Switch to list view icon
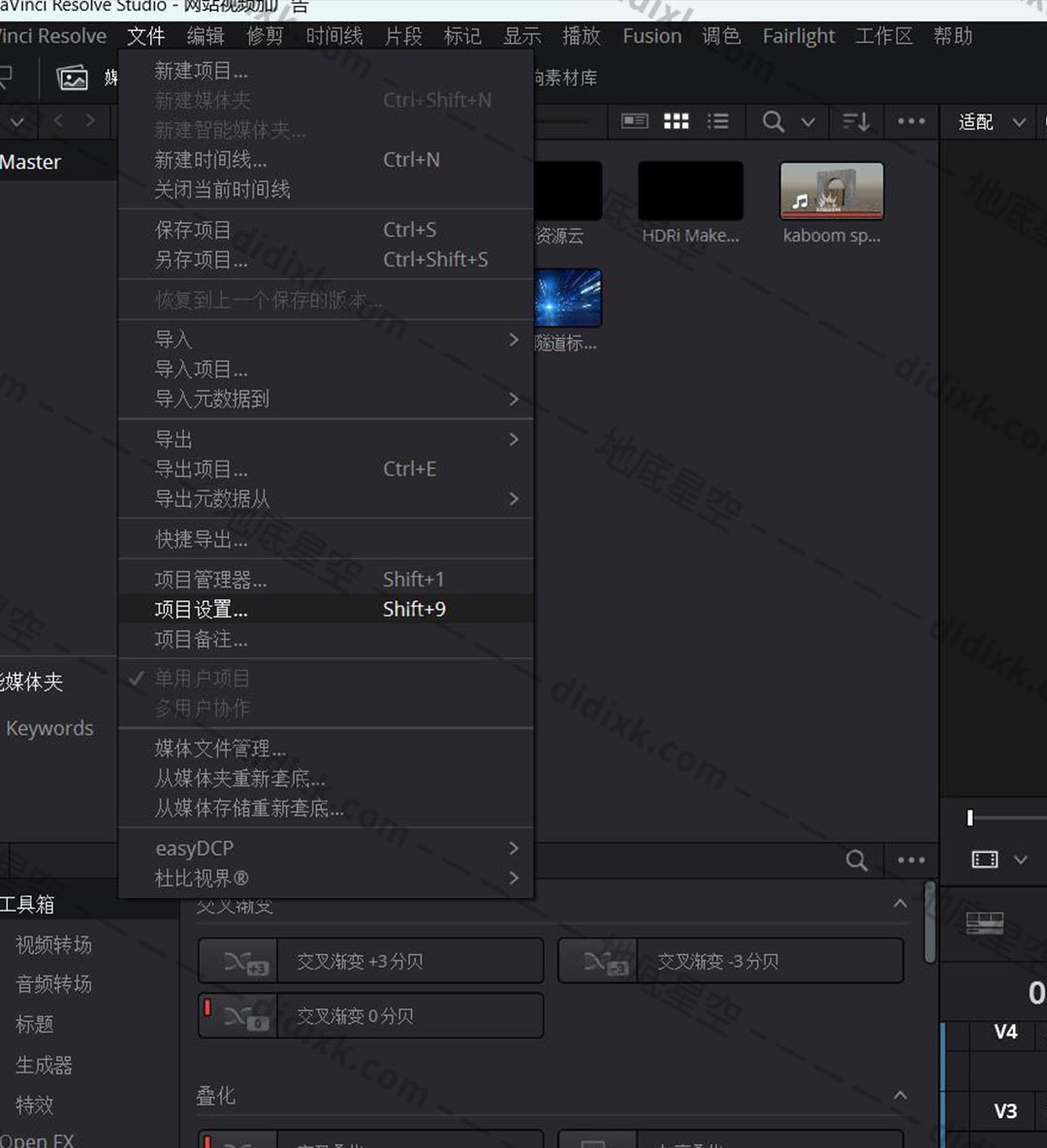Image resolution: width=1047 pixels, height=1148 pixels. [717, 121]
